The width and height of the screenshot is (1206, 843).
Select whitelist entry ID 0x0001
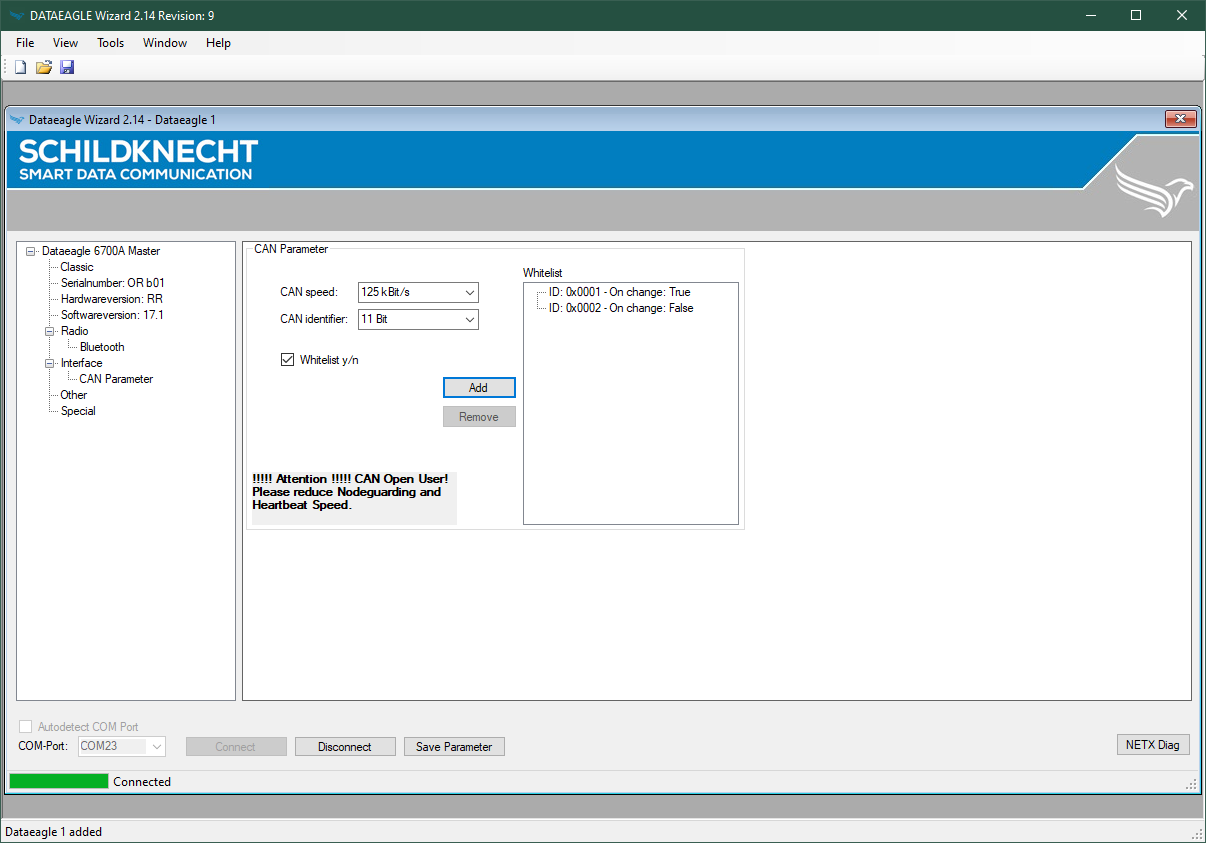click(619, 292)
